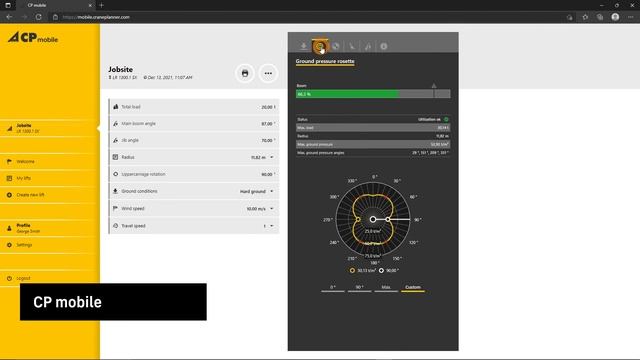Image resolution: width=640 pixels, height=360 pixels.
Task: Click the Radius row icon
Action: 116,157
